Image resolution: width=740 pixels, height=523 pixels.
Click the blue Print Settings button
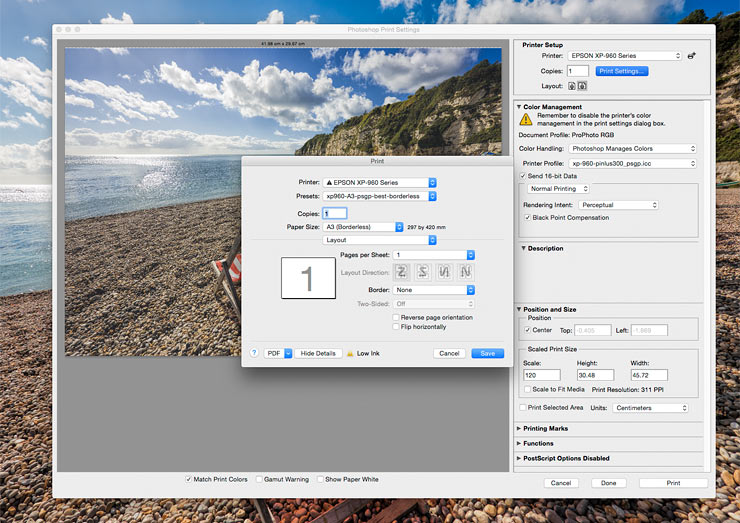[622, 71]
